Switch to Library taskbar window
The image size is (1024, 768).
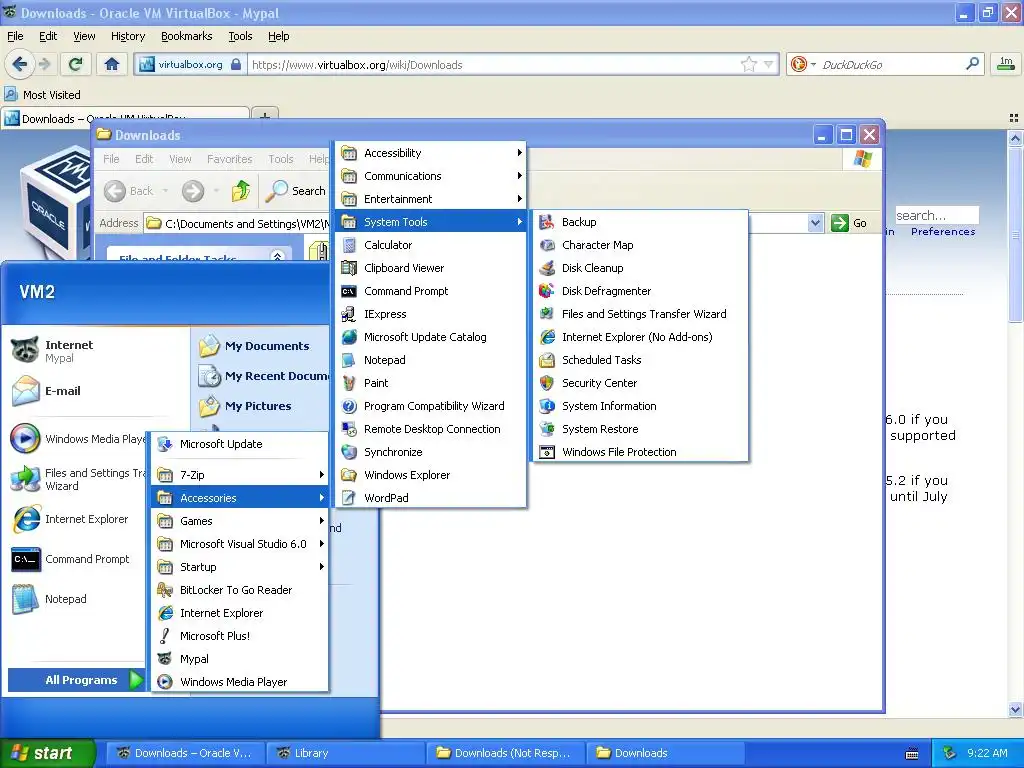click(346, 753)
